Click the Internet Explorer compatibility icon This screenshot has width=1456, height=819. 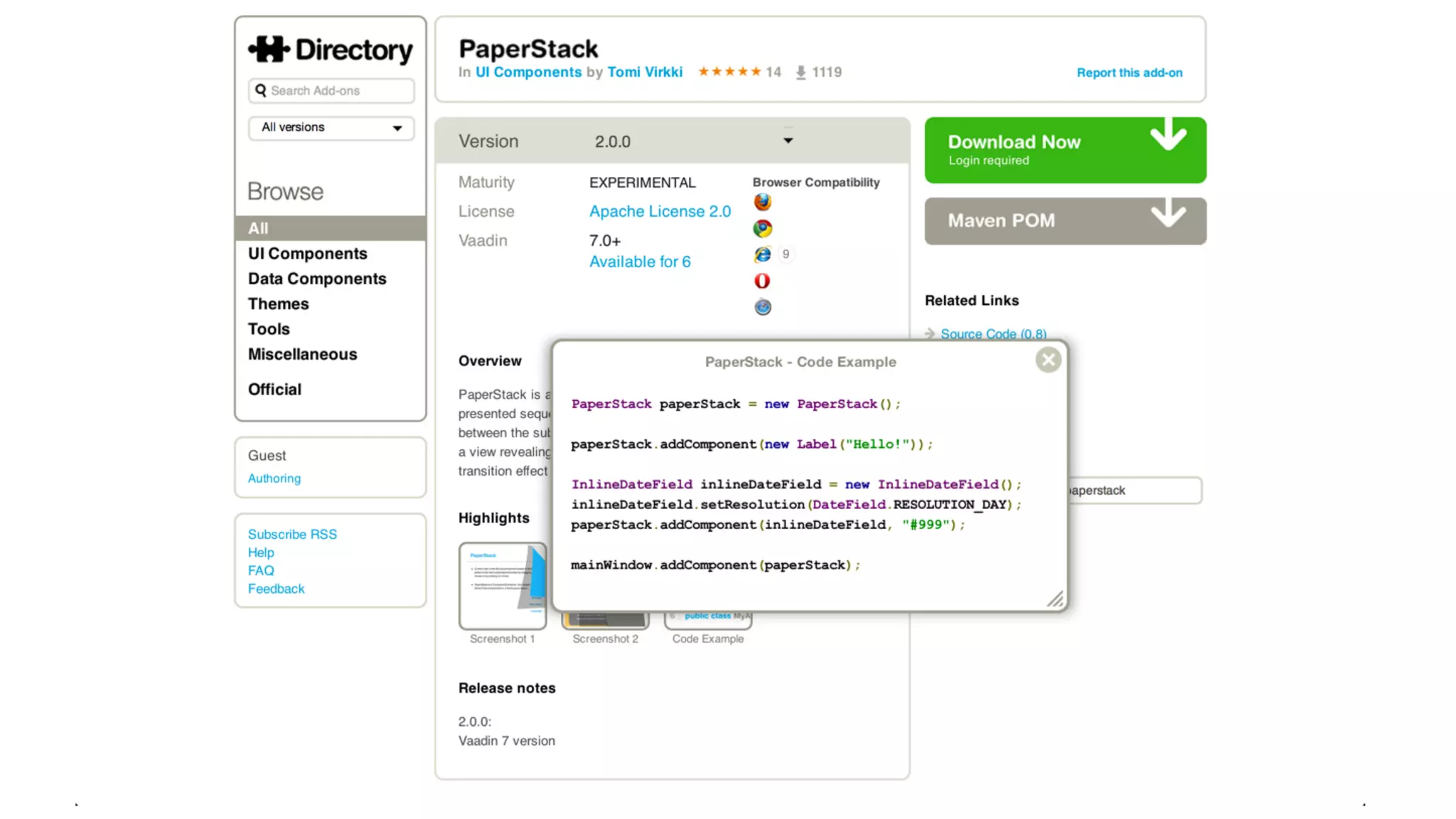coord(762,255)
